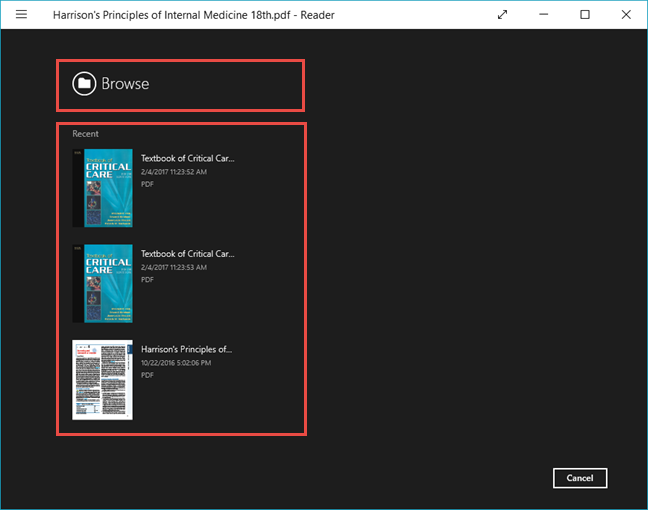The width and height of the screenshot is (648, 510).
Task: Select 'Textbook of Critical Car...' title above 11:23:53 AM
Action: click(x=188, y=254)
